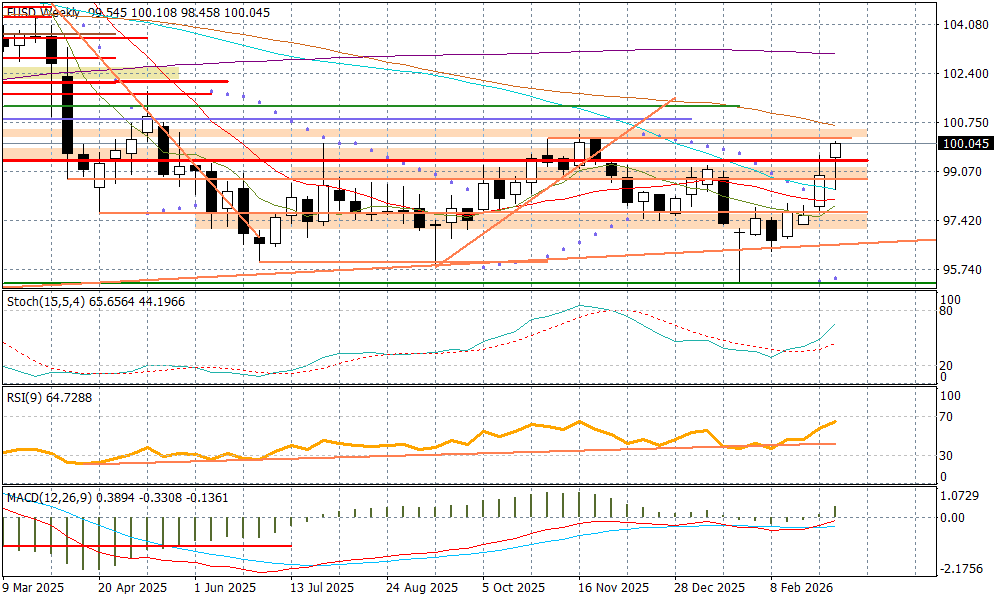Screen dimensions: 1000x600
Task: Click the 13 Jul 2025 date label
Action: pos(321,588)
